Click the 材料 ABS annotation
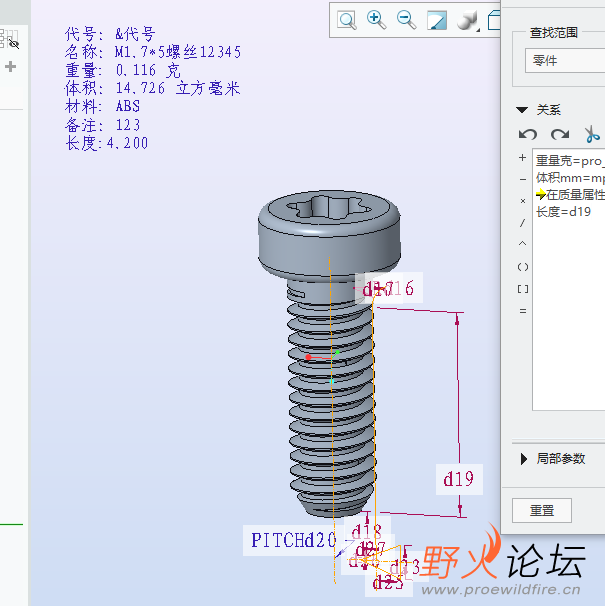The height and width of the screenshot is (606, 605). pyautogui.click(x=102, y=106)
